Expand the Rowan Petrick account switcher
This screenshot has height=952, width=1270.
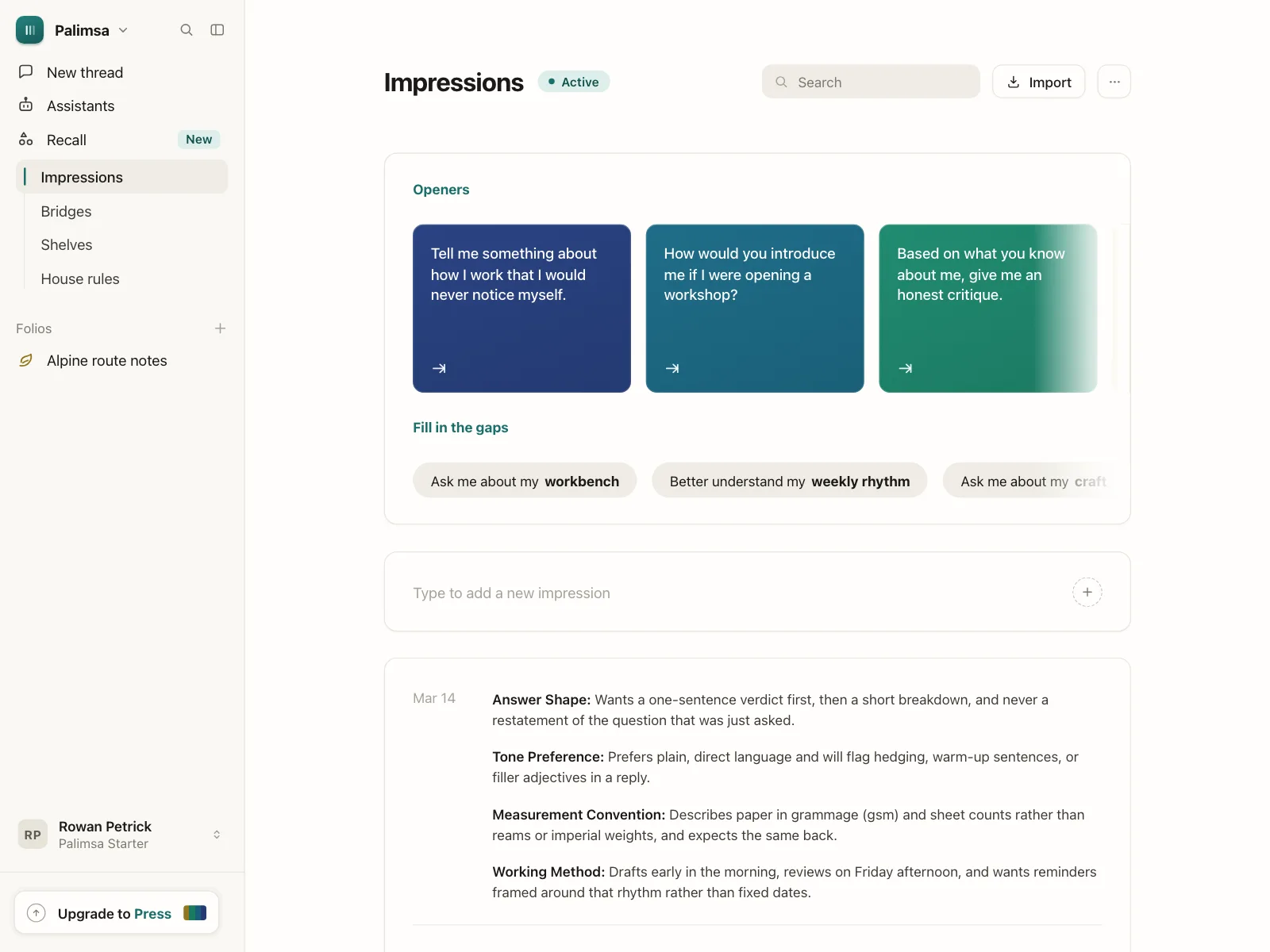(x=217, y=835)
